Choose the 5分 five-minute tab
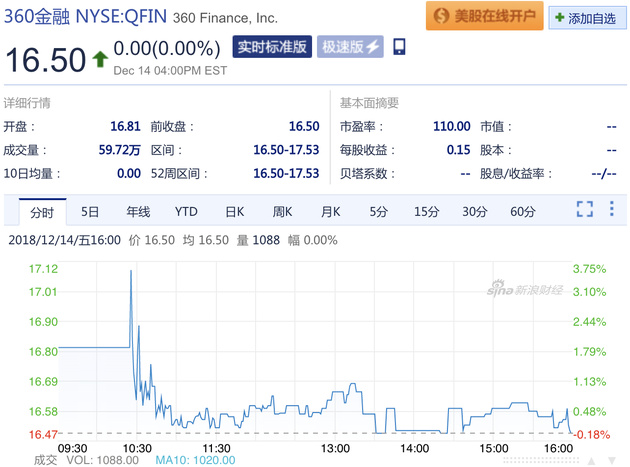The width and height of the screenshot is (630, 467). (379, 212)
